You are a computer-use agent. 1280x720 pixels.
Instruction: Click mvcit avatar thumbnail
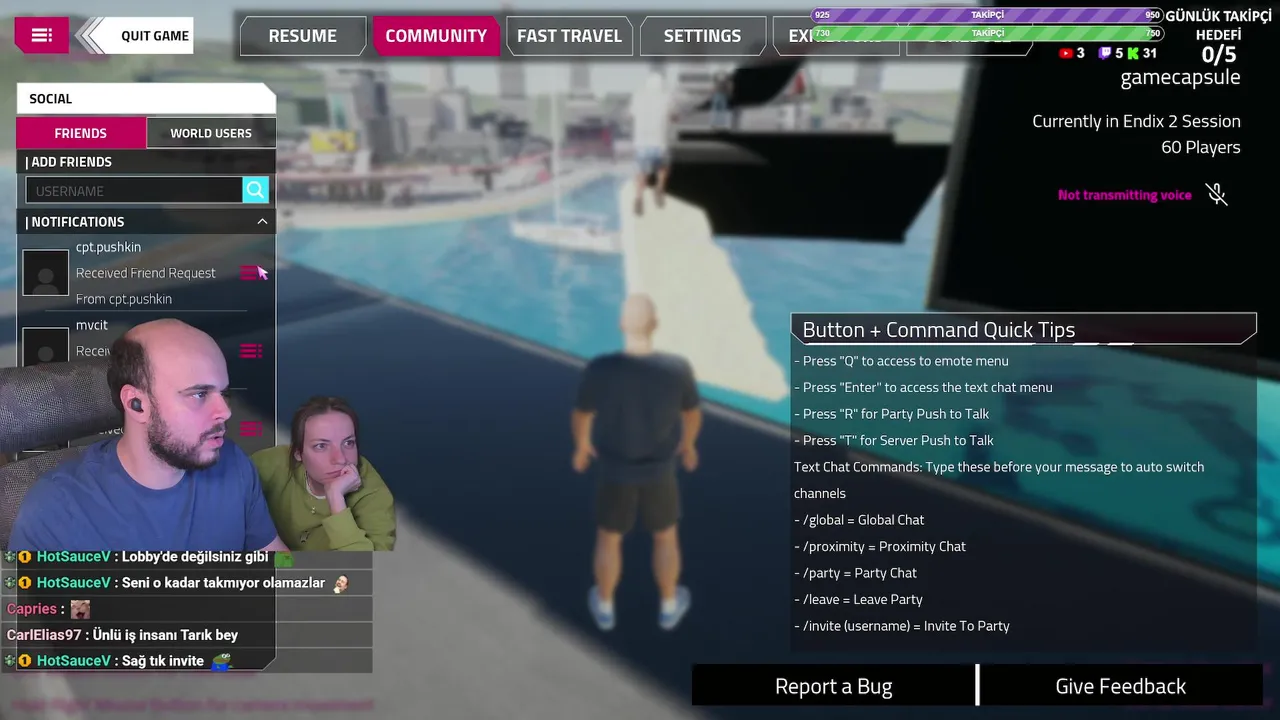[46, 348]
